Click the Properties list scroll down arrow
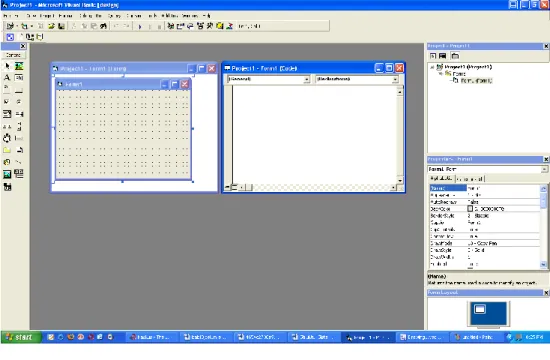The height and width of the screenshot is (360, 550). tap(543, 265)
